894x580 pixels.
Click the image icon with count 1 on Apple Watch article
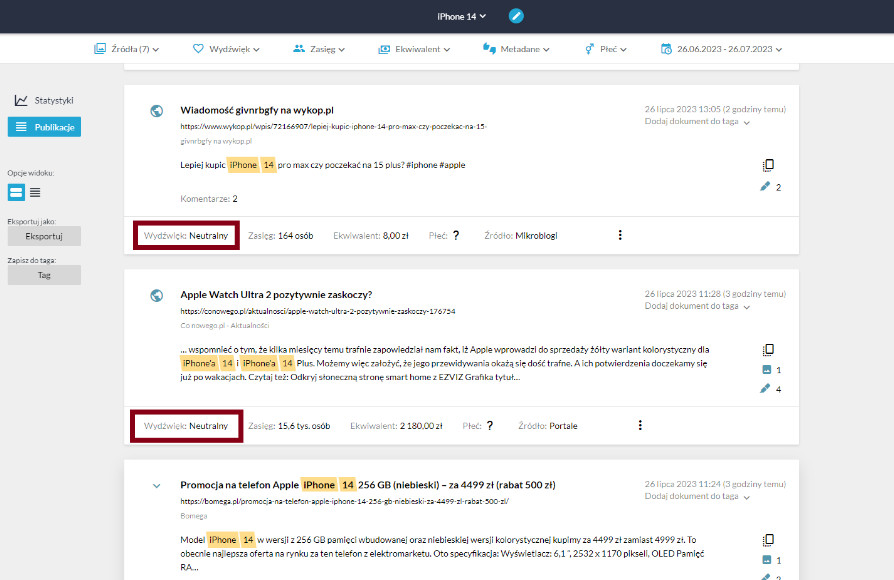point(767,370)
